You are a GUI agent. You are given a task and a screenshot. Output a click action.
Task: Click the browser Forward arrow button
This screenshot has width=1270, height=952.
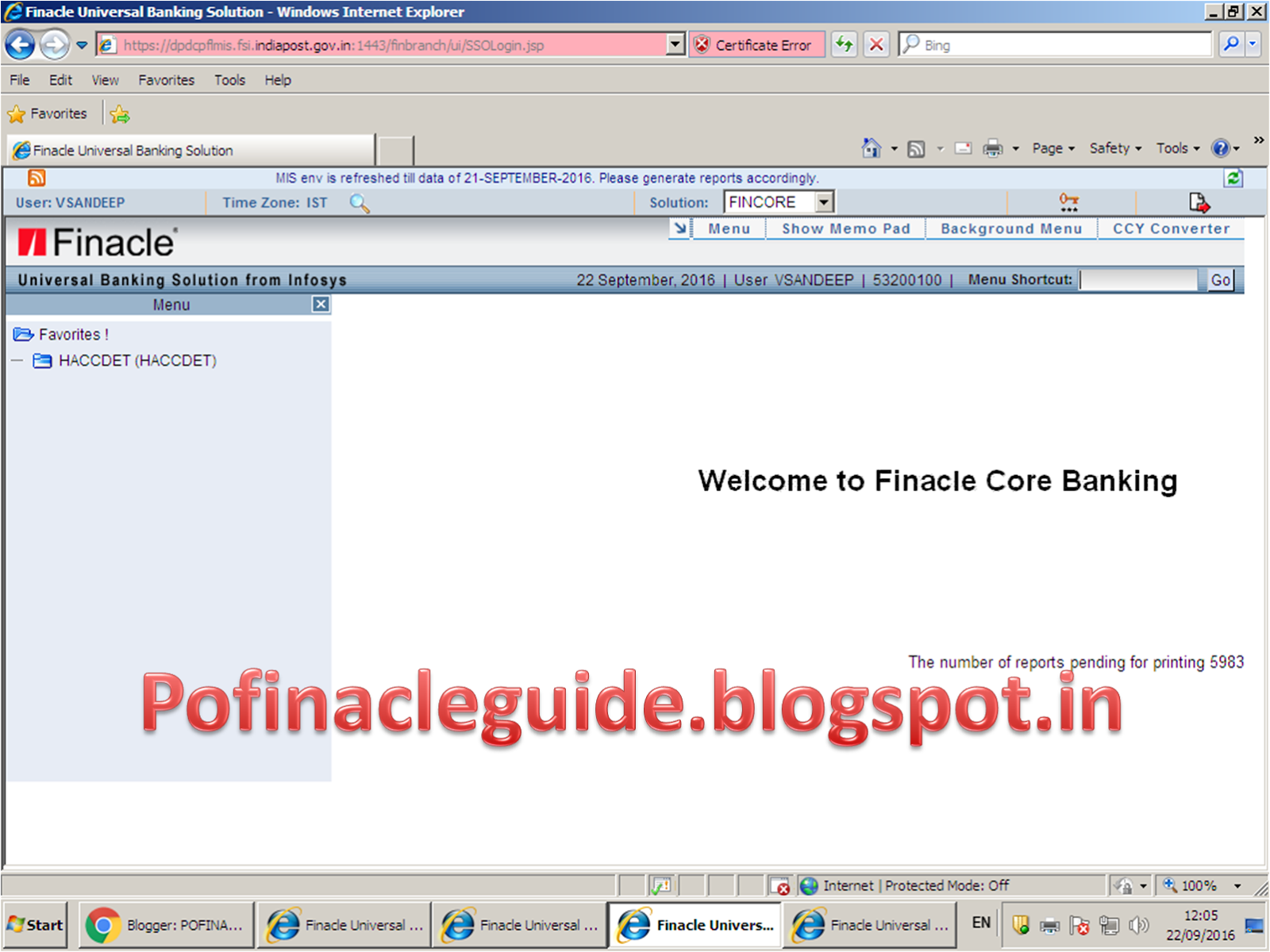click(54, 44)
